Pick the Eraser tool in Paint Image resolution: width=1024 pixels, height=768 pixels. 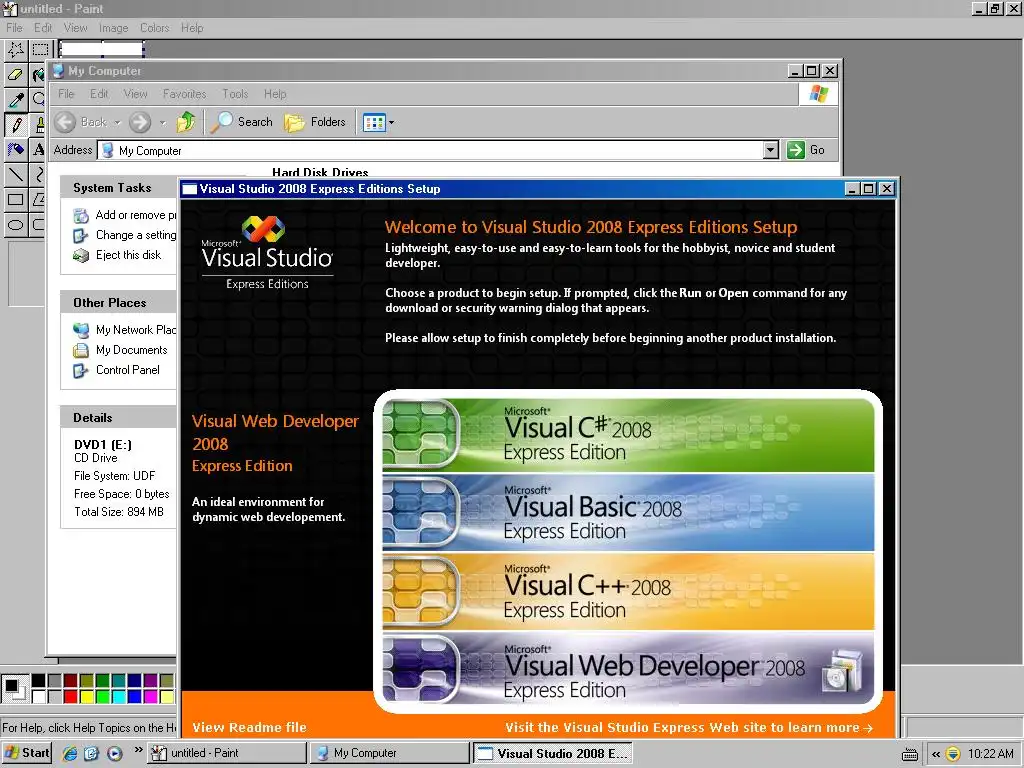16,74
